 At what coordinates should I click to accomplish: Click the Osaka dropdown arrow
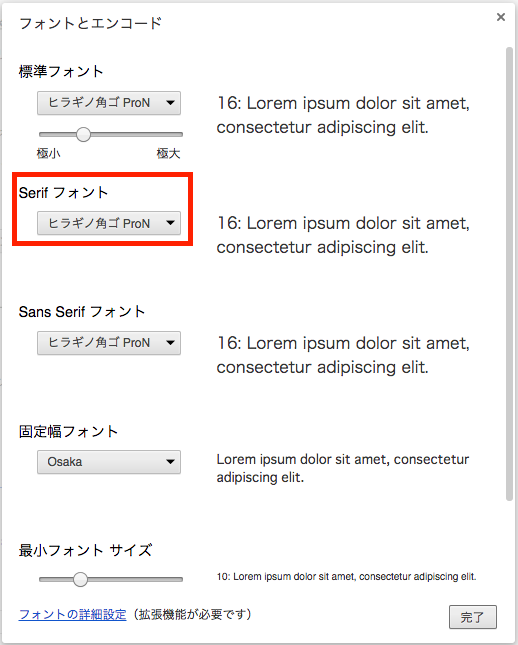(170, 462)
